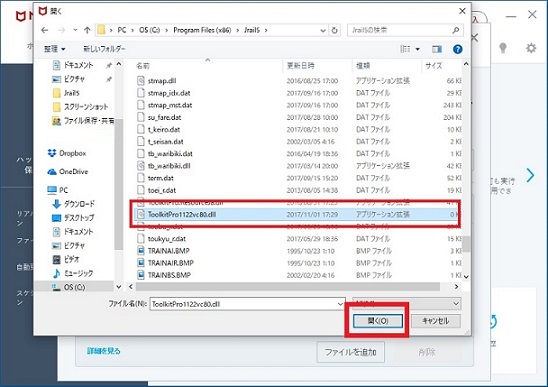Open the view options dropdown arrow
The height and width of the screenshot is (387, 548).
[x=418, y=49]
